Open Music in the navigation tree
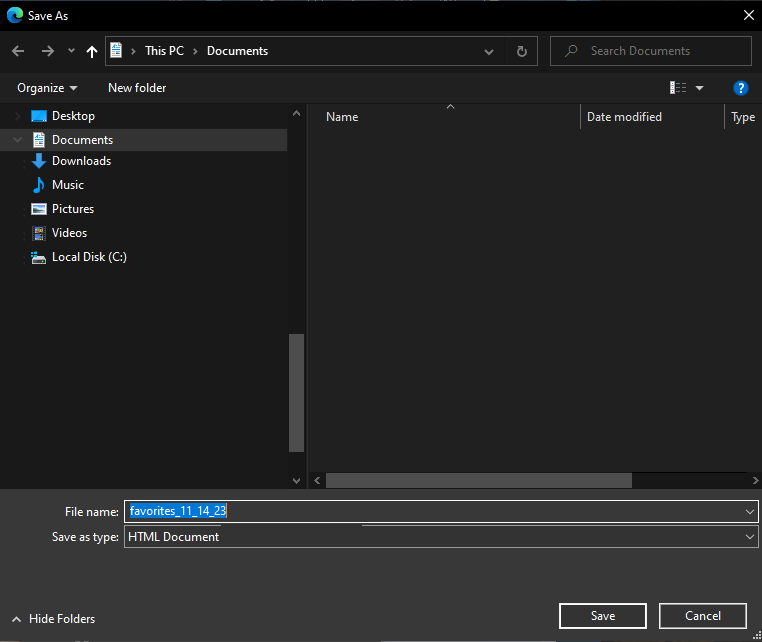This screenshot has width=762, height=642. (68, 185)
